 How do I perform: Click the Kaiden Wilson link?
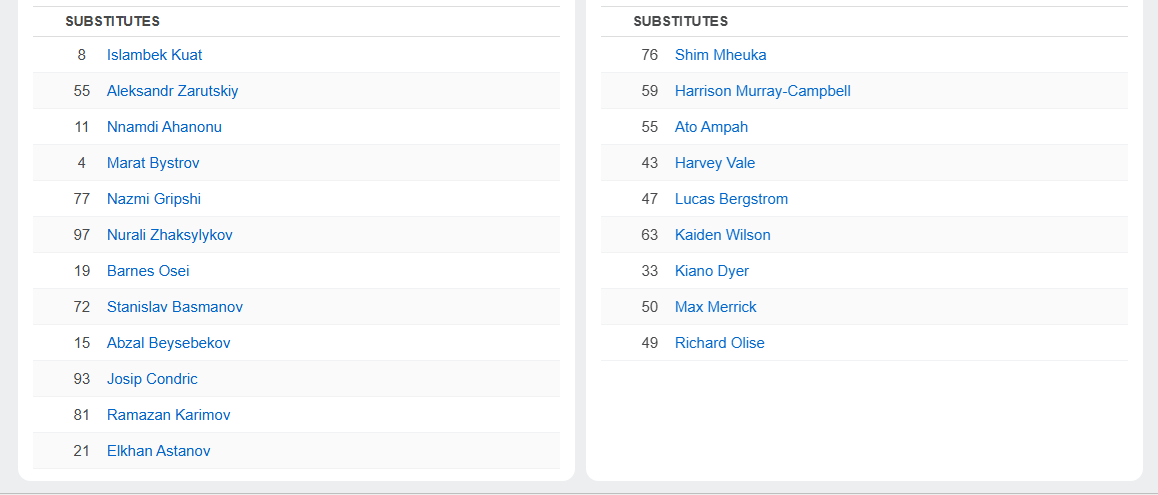(x=722, y=235)
